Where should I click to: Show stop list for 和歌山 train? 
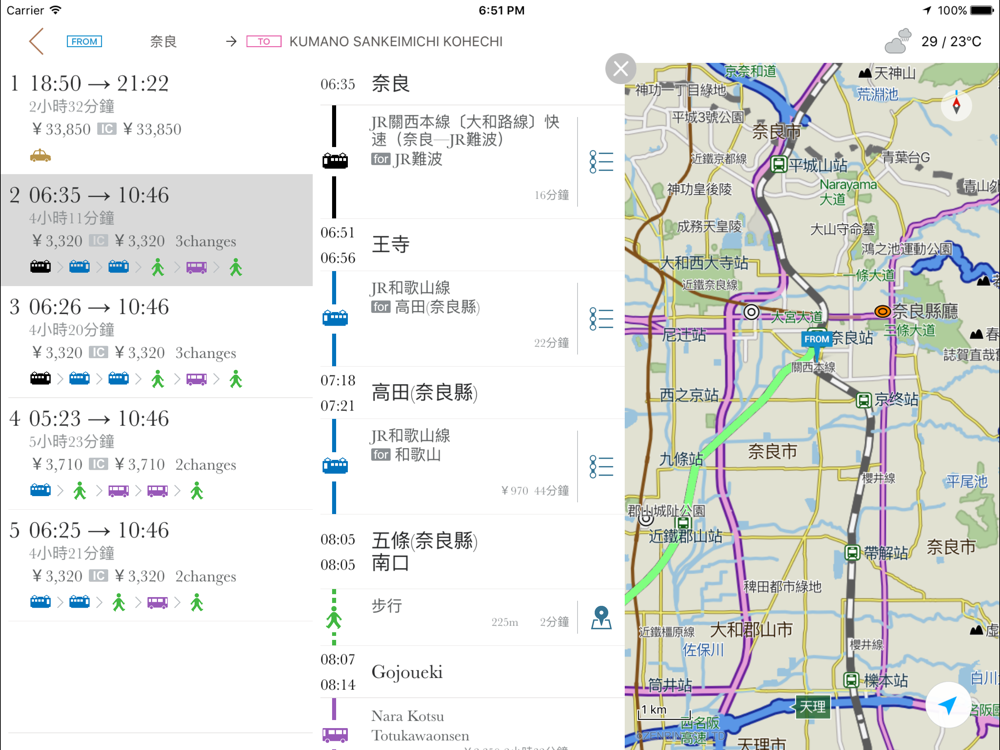[601, 466]
